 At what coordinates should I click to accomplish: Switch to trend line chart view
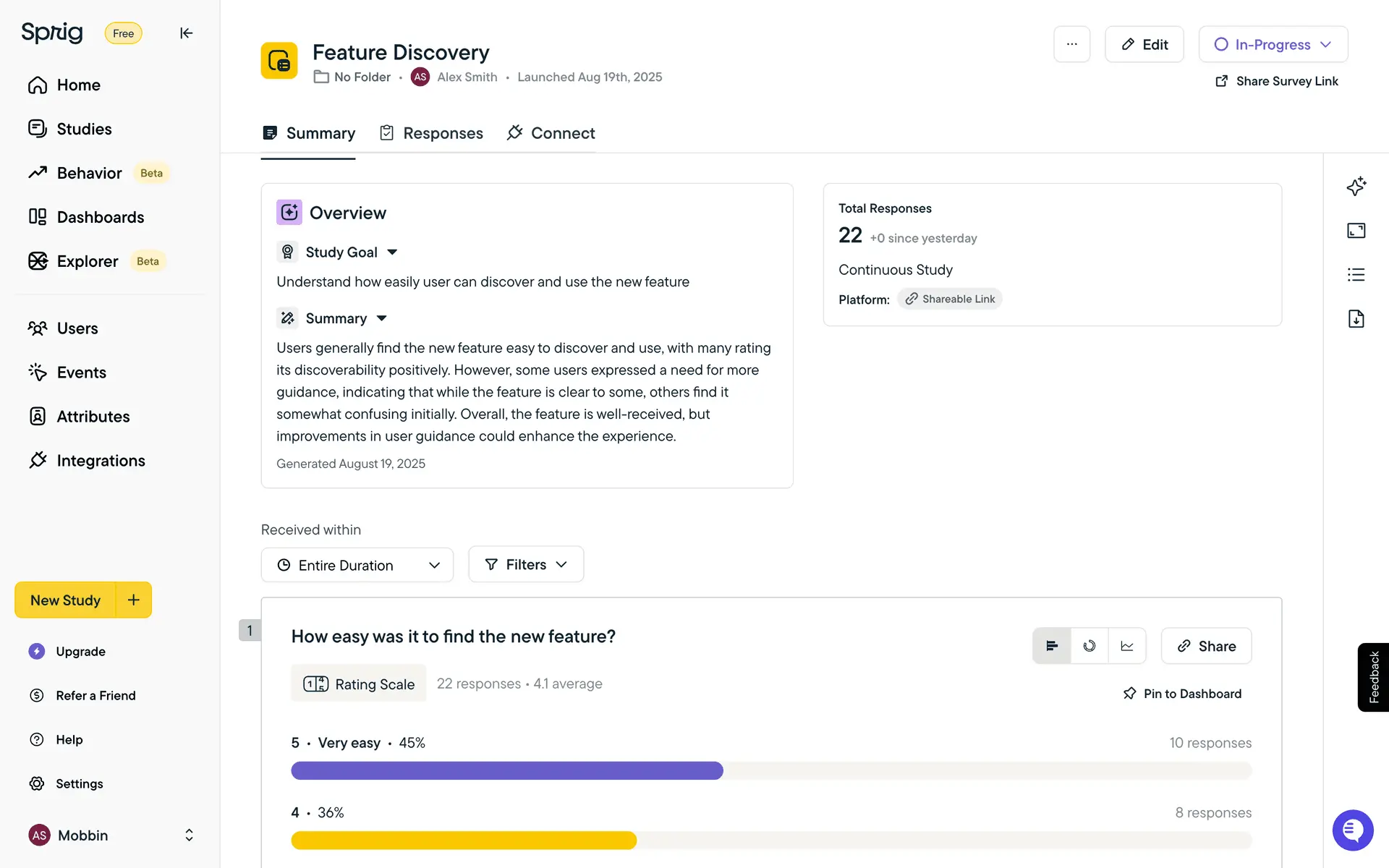pyautogui.click(x=1127, y=646)
